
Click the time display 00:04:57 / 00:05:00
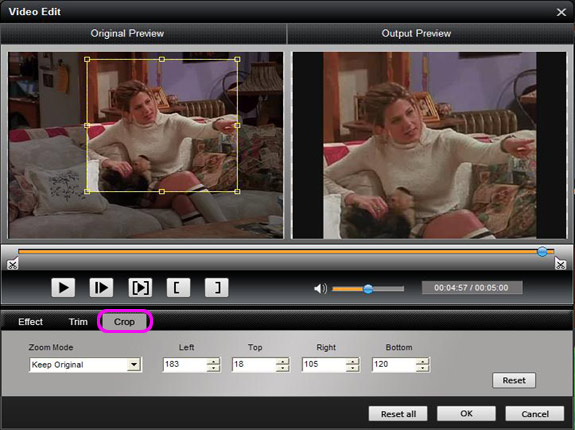pos(472,288)
